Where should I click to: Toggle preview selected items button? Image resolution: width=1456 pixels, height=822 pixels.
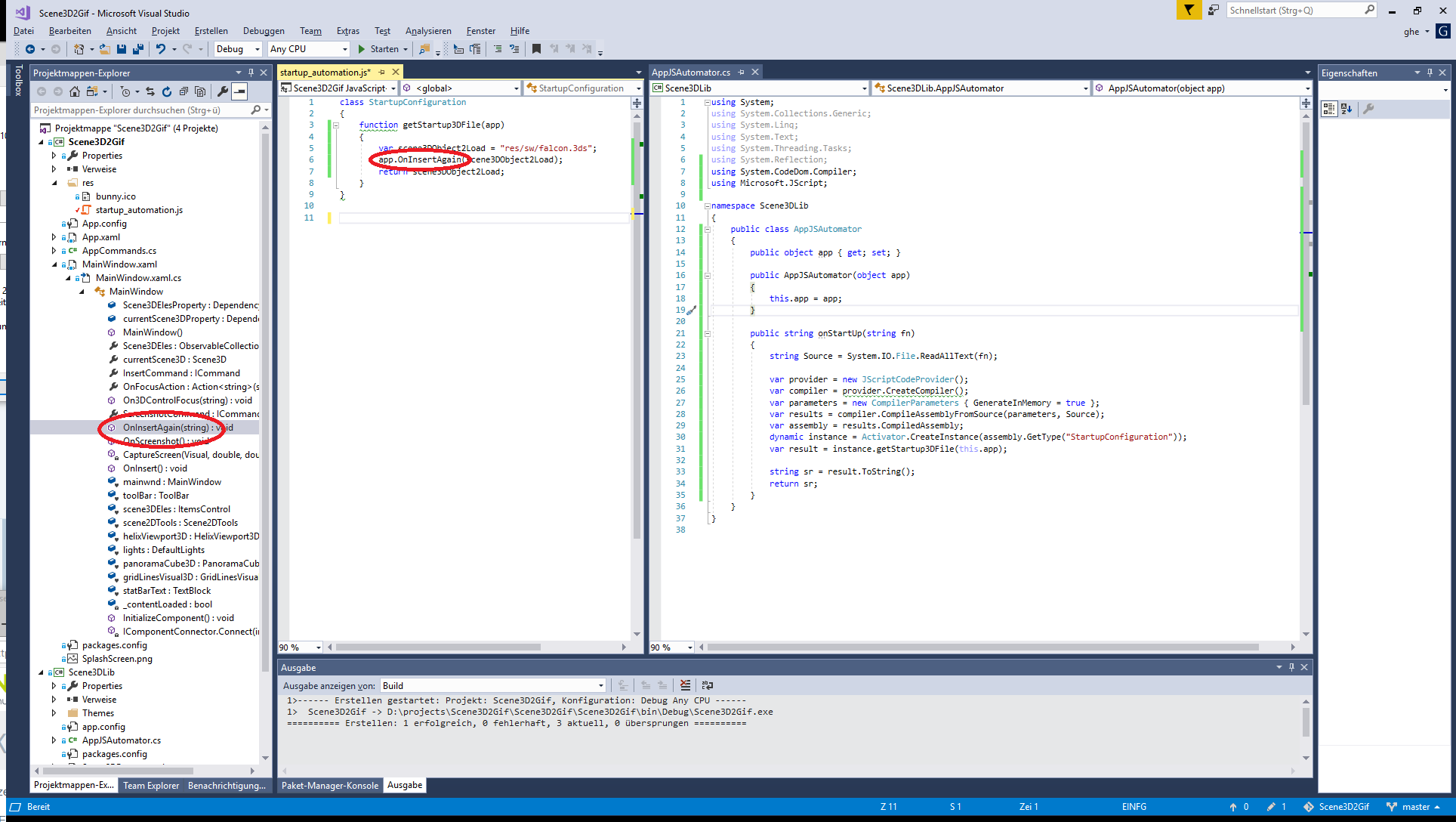click(x=239, y=91)
